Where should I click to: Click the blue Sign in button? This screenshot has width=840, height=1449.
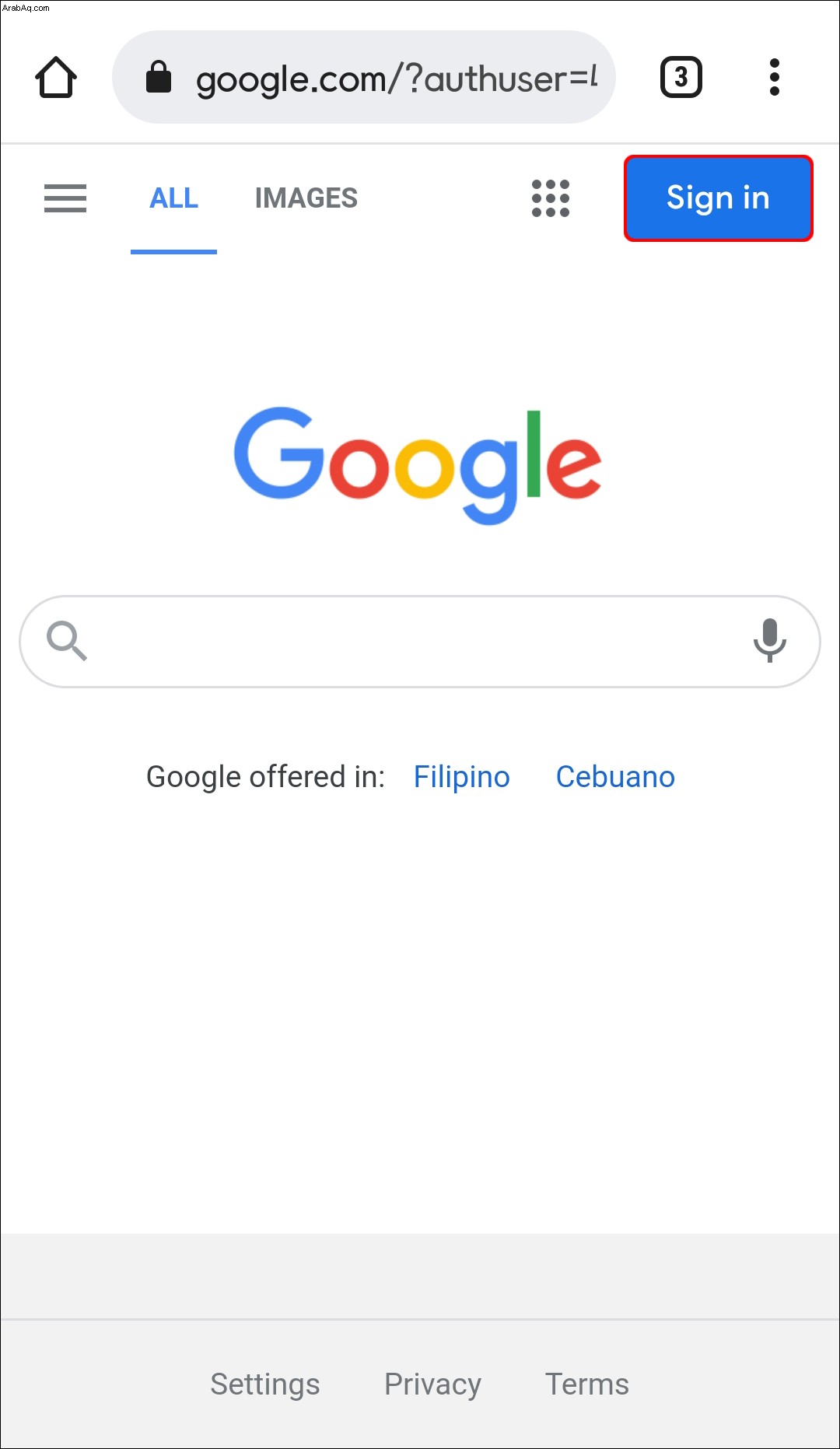tap(719, 198)
